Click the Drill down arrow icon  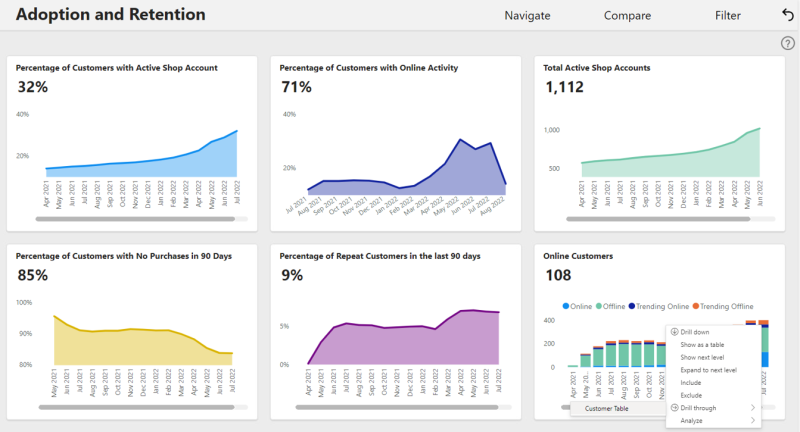click(x=674, y=332)
